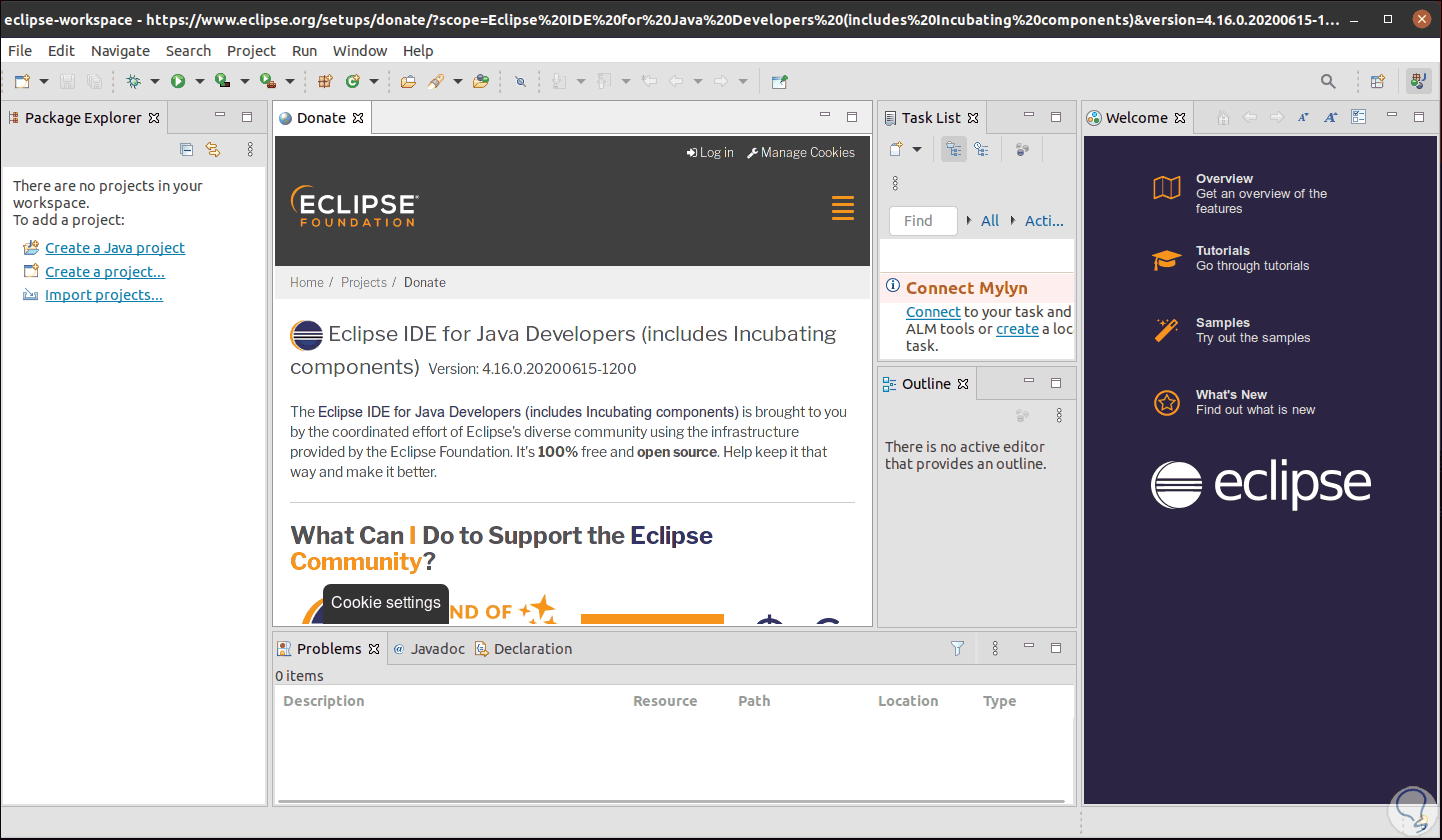Click the Filter icon in the Problems view
The height and width of the screenshot is (840, 1442).
tap(957, 648)
